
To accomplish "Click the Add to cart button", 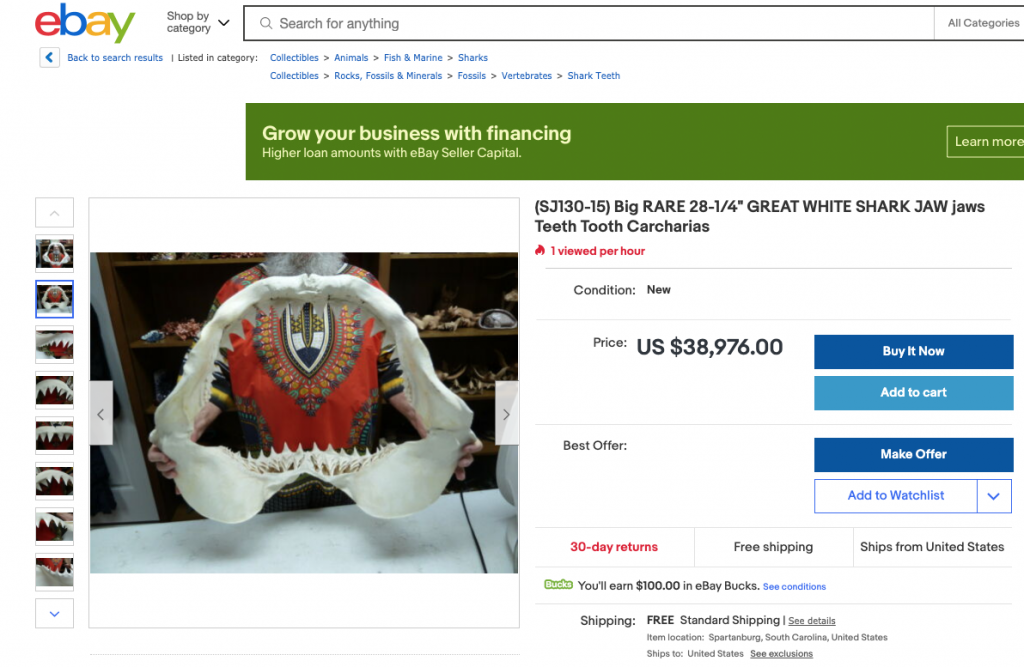I will [x=913, y=393].
